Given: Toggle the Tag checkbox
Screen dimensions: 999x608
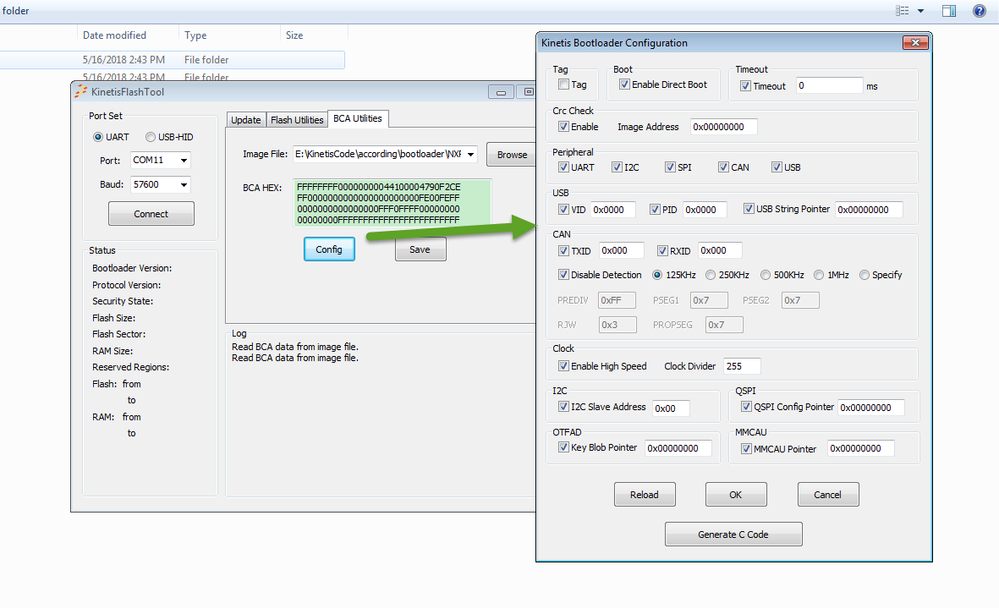Looking at the screenshot, I should [x=563, y=84].
